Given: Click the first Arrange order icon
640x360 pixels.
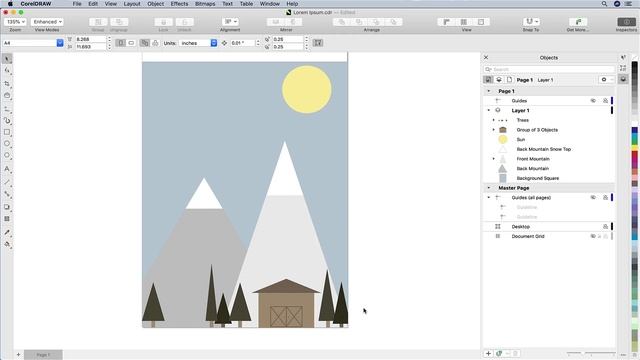Looking at the screenshot, I should 342,22.
